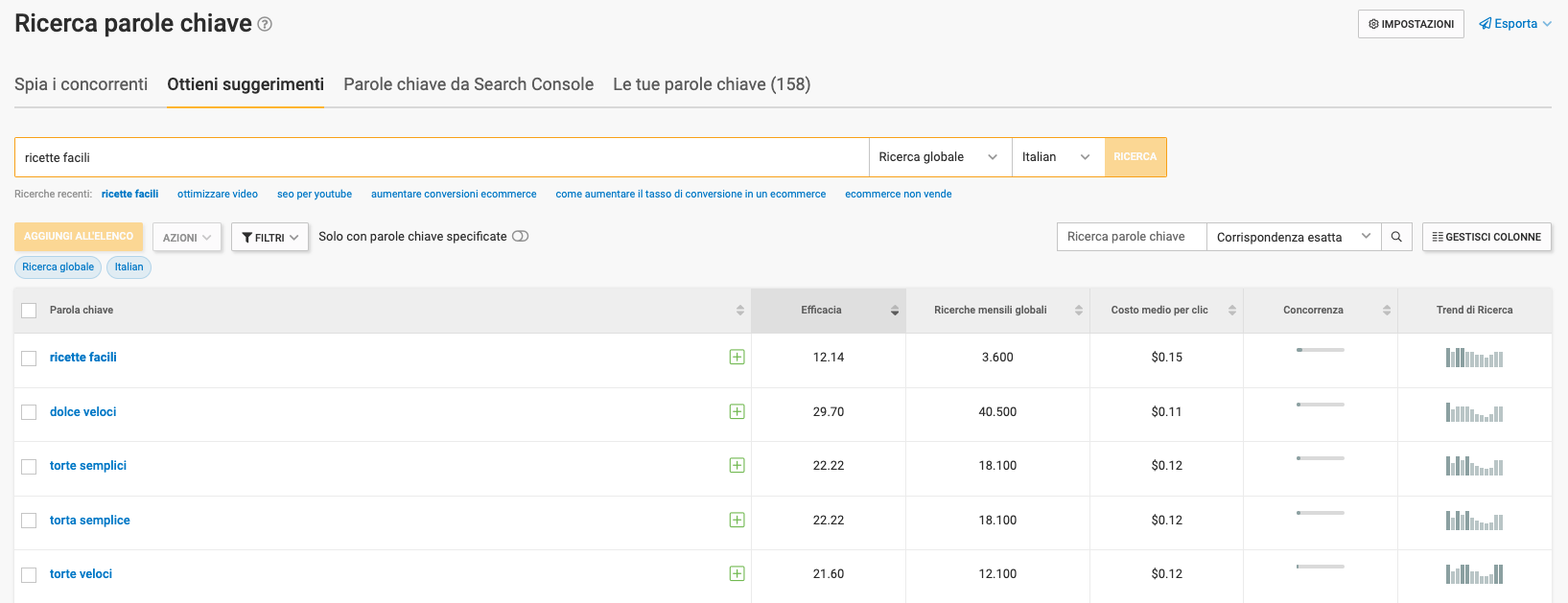The height and width of the screenshot is (603, 1568).
Task: Add 'torte veloci' with green plus icon
Action: tap(737, 573)
